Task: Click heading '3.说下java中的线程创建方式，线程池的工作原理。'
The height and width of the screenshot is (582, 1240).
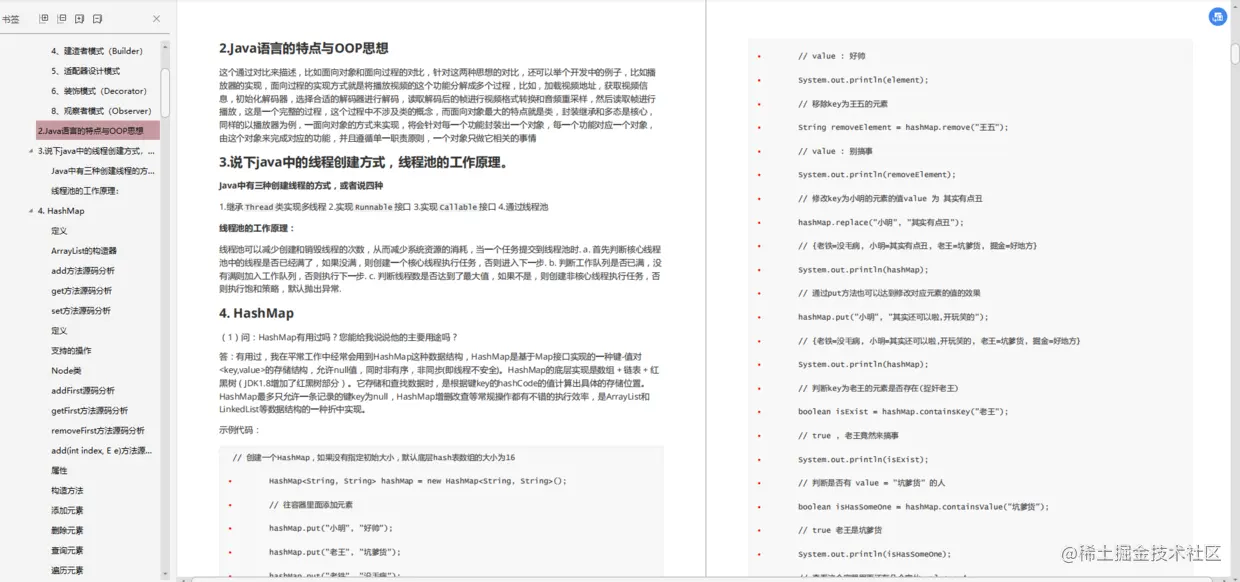Action: [x=364, y=162]
